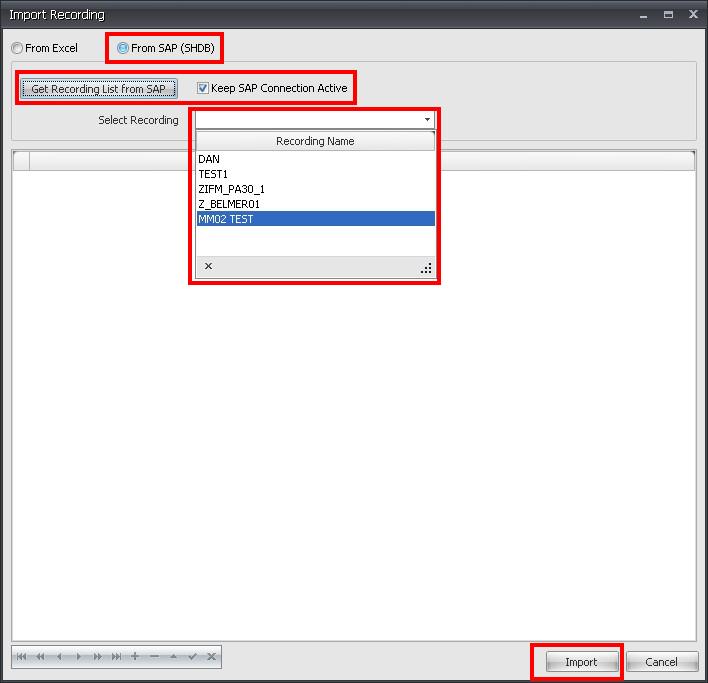Close the recording list popup

pos(208,267)
